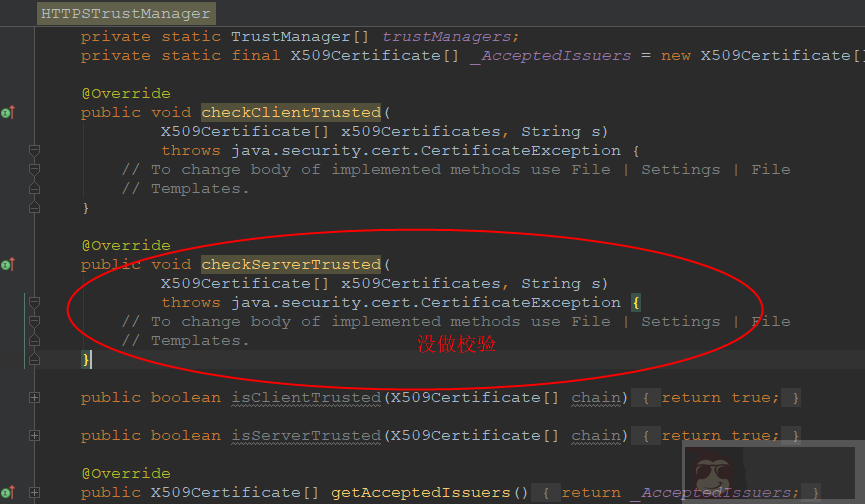Collapse checkServerTrusted at its throws line fold marker
Viewport: 865px width, 504px height.
[x=34, y=303]
